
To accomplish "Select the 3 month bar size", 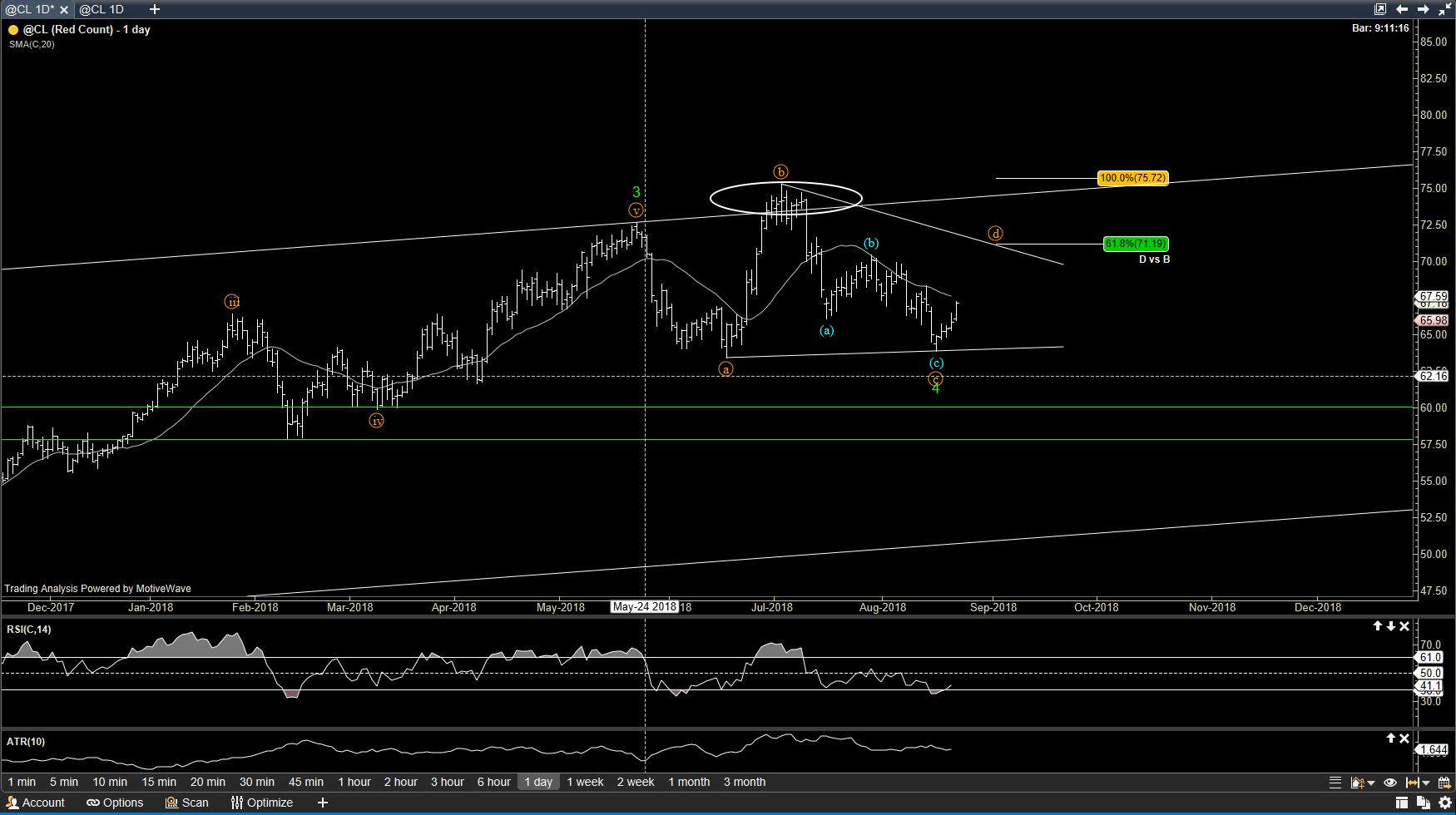I will point(745,782).
